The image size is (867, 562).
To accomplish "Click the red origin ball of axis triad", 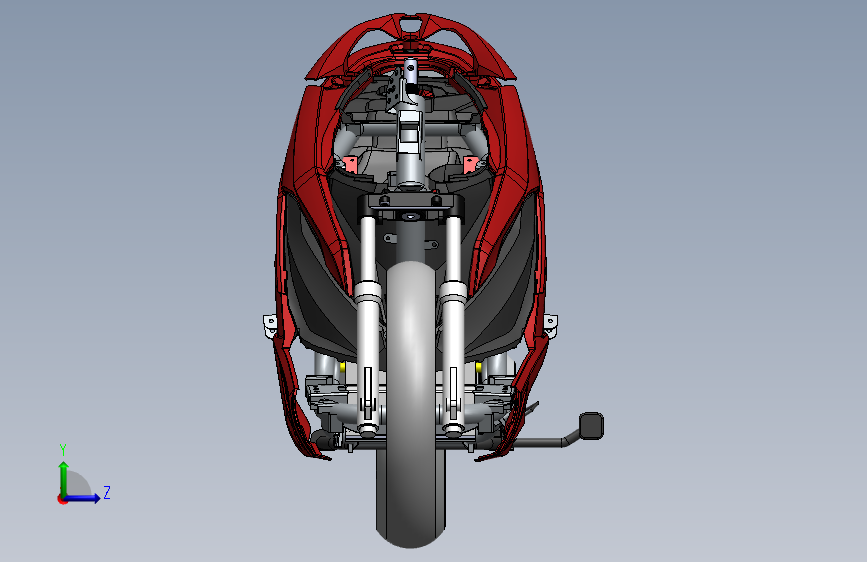I will (62, 499).
